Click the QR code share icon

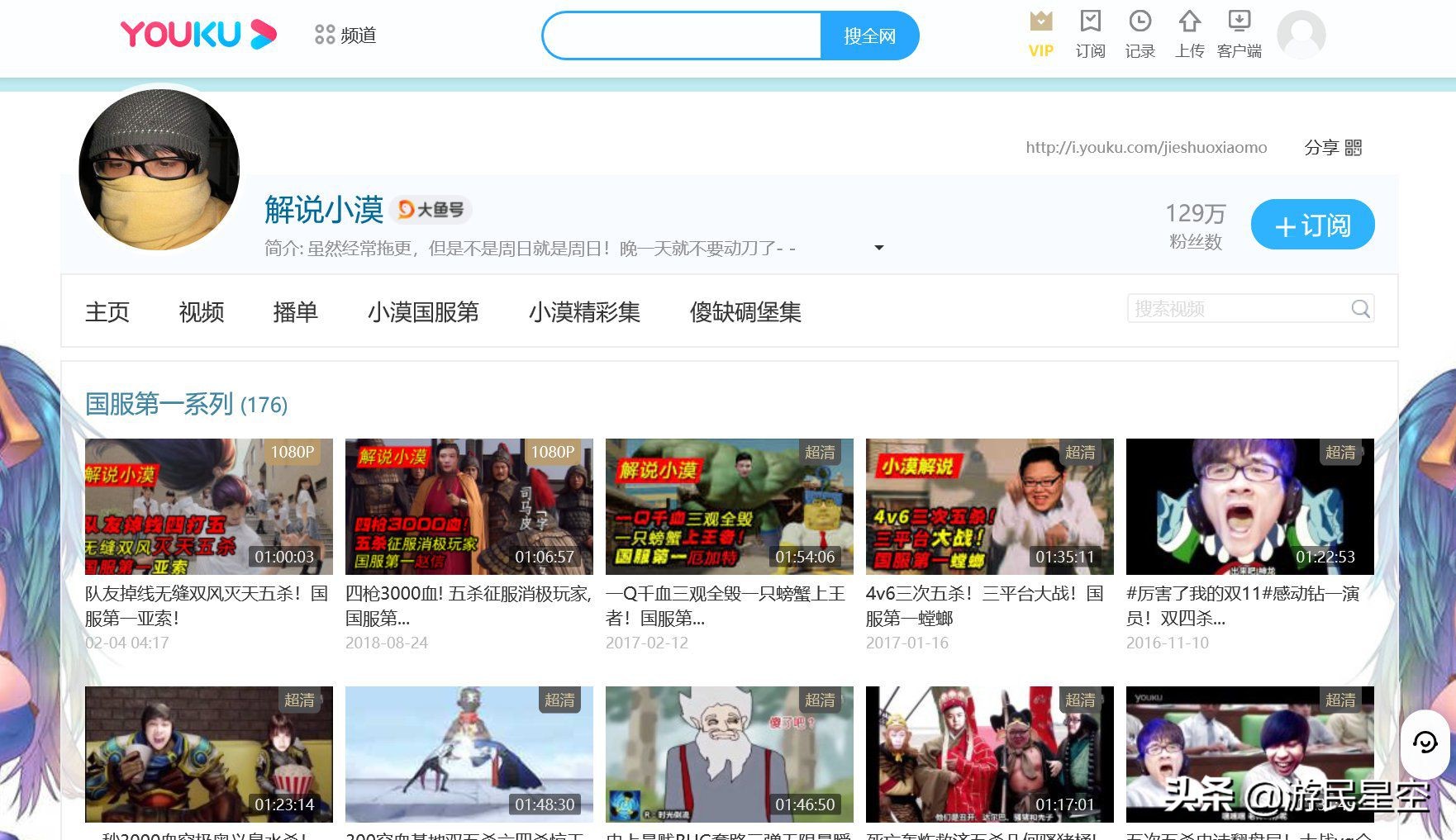(x=1353, y=148)
